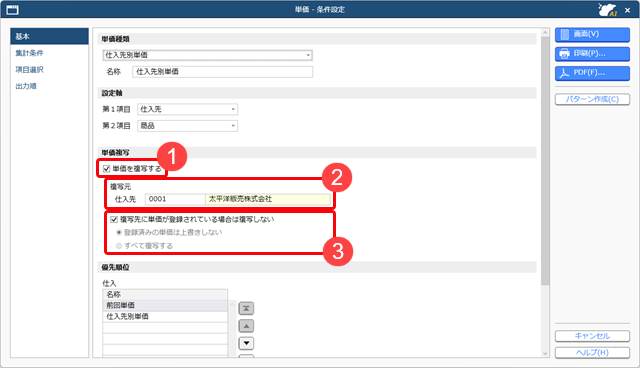Click the PDF(F)... export button
Viewport: 640px width, 368px height.
tap(592, 73)
